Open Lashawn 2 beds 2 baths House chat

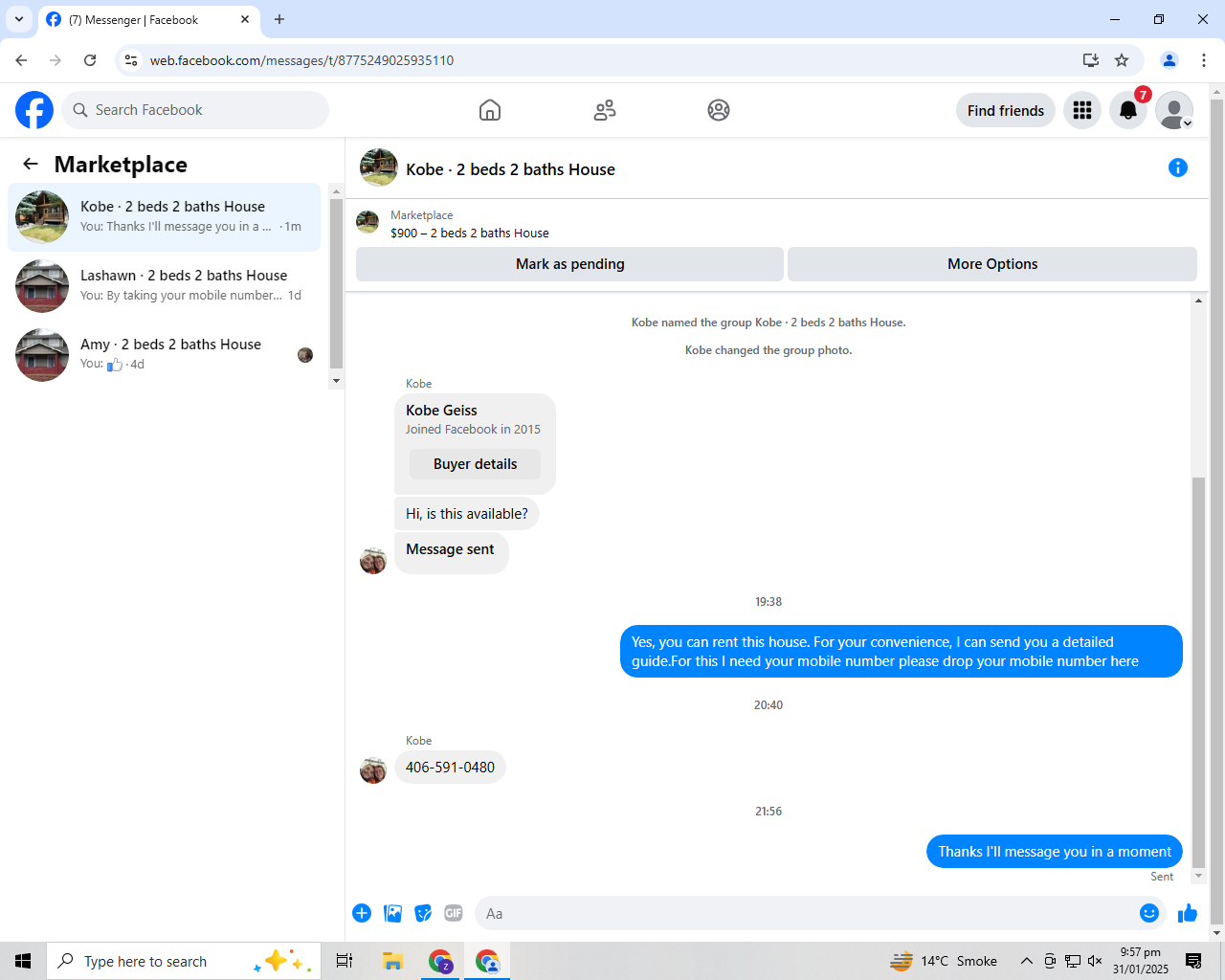(x=165, y=285)
